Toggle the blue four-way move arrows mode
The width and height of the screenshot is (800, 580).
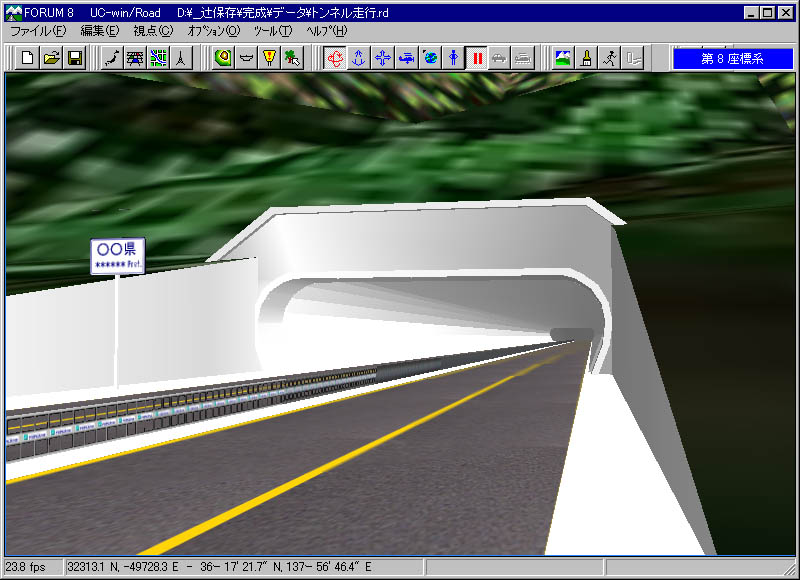point(382,58)
